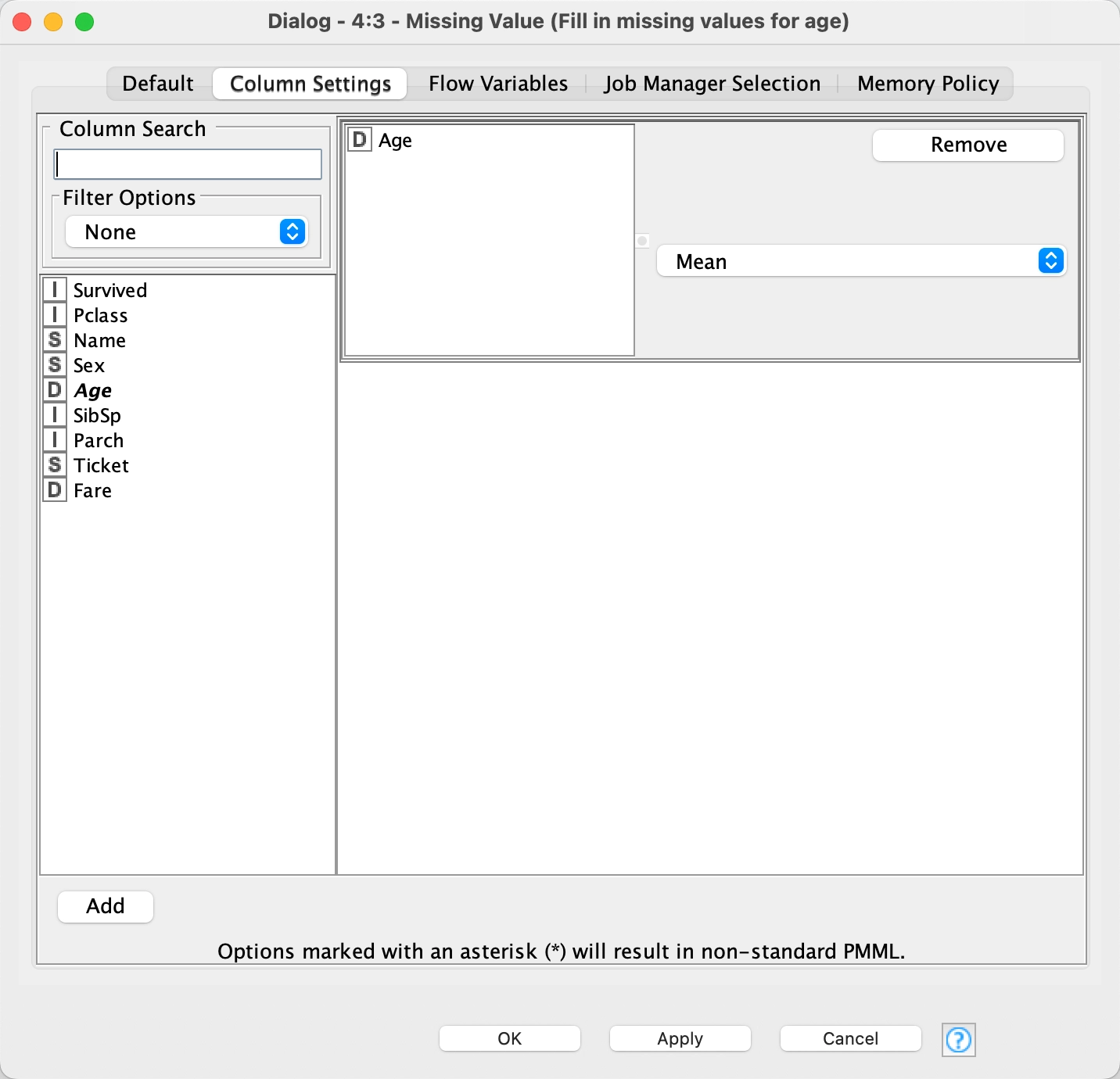Open the Flow Variables tab
The image size is (1120, 1079).
pos(497,84)
